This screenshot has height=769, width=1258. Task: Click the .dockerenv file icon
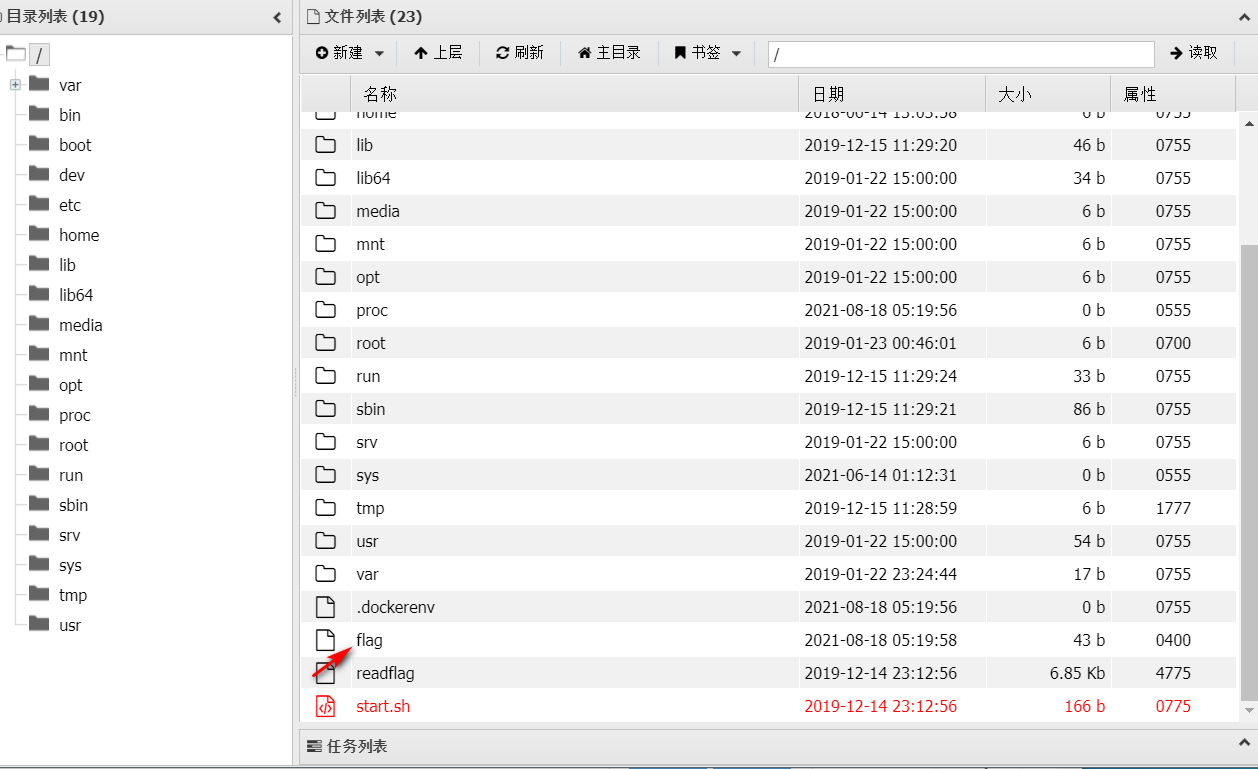pyautogui.click(x=325, y=607)
